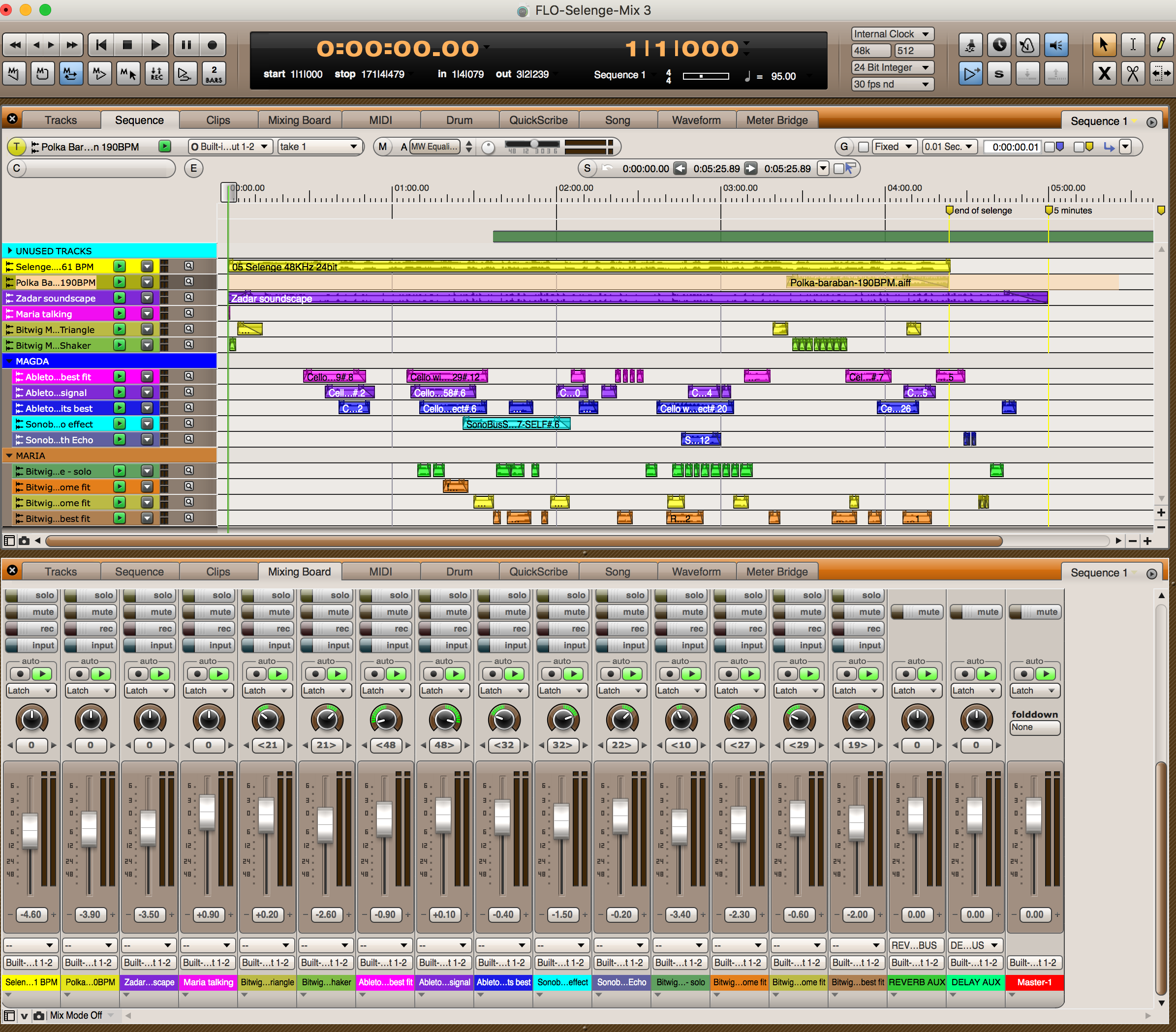This screenshot has width=1176, height=1032.
Task: Toggle the audible mode speaker icon
Action: 1056,45
